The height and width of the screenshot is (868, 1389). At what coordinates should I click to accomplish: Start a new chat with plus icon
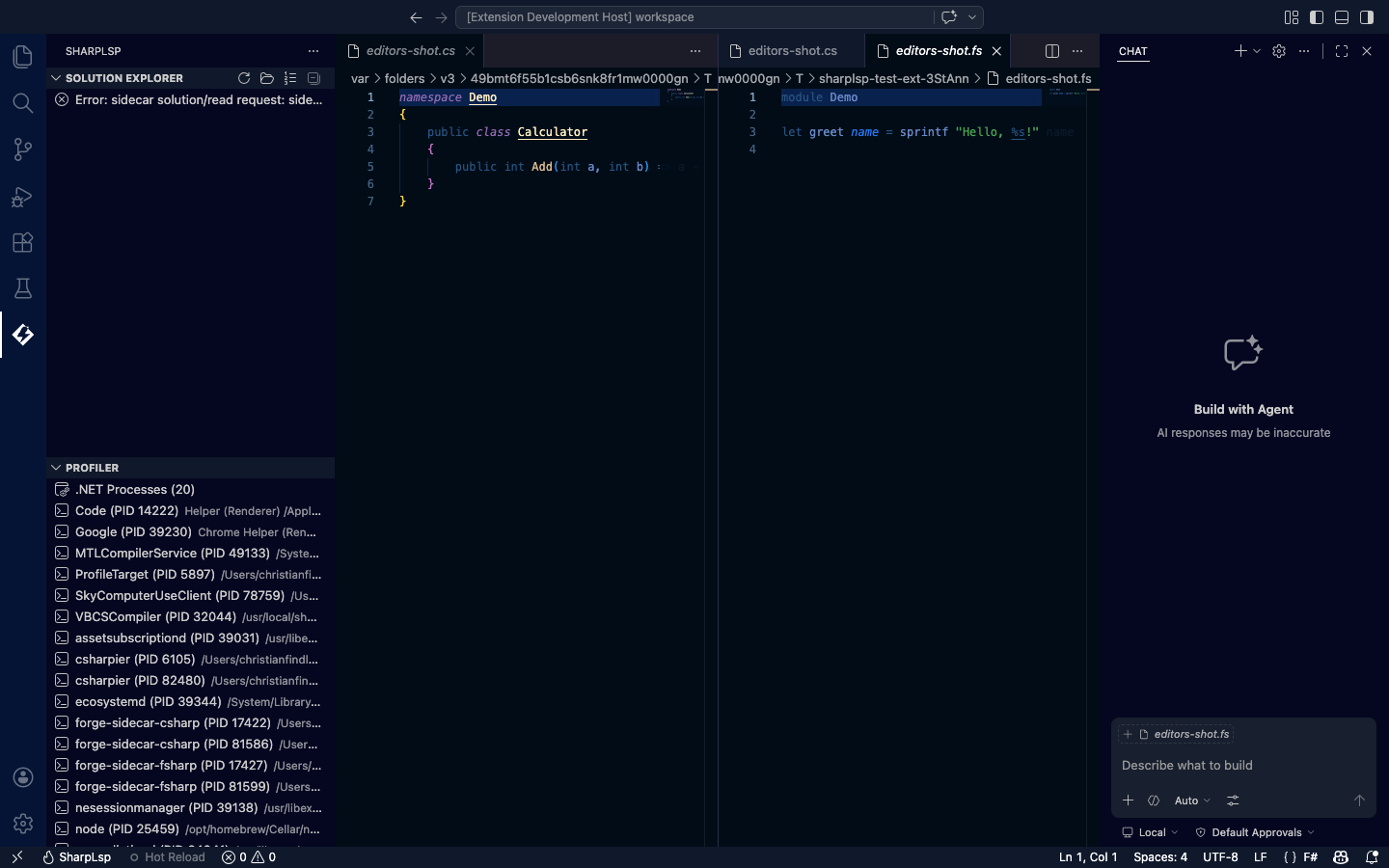tap(1240, 51)
